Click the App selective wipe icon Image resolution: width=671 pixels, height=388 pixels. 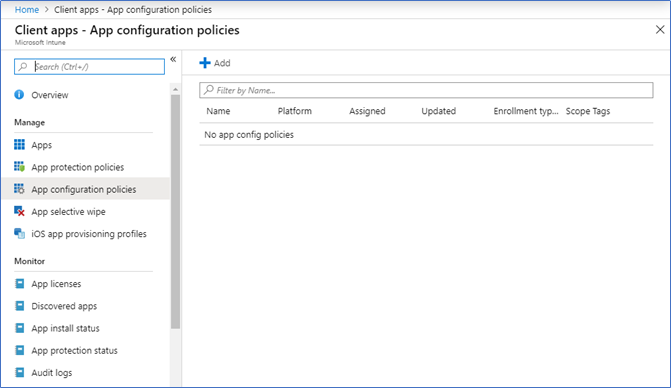click(x=19, y=211)
